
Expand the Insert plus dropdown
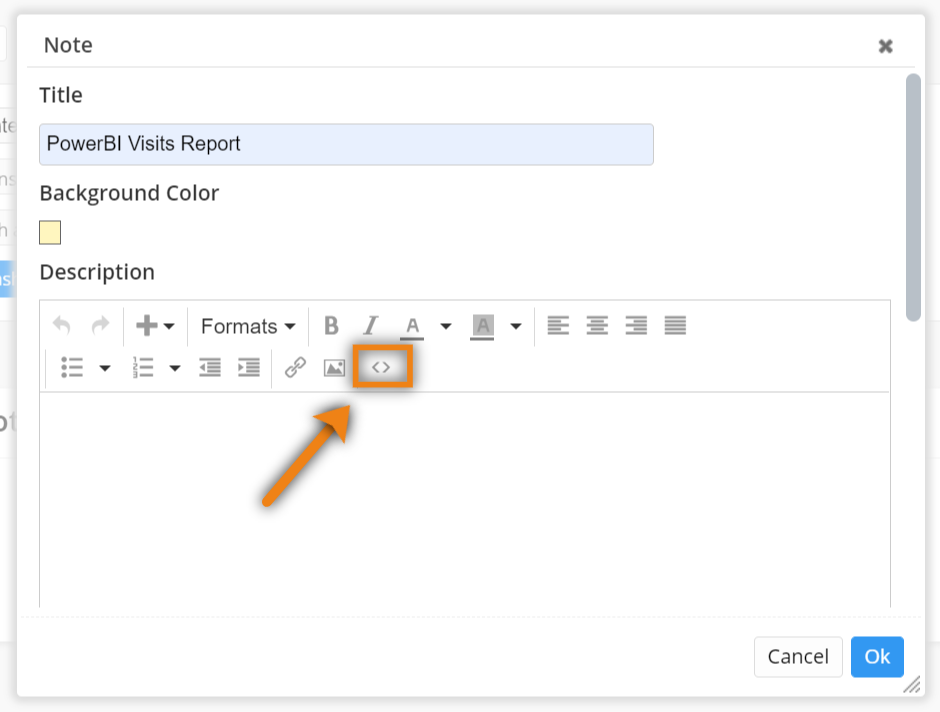[155, 326]
